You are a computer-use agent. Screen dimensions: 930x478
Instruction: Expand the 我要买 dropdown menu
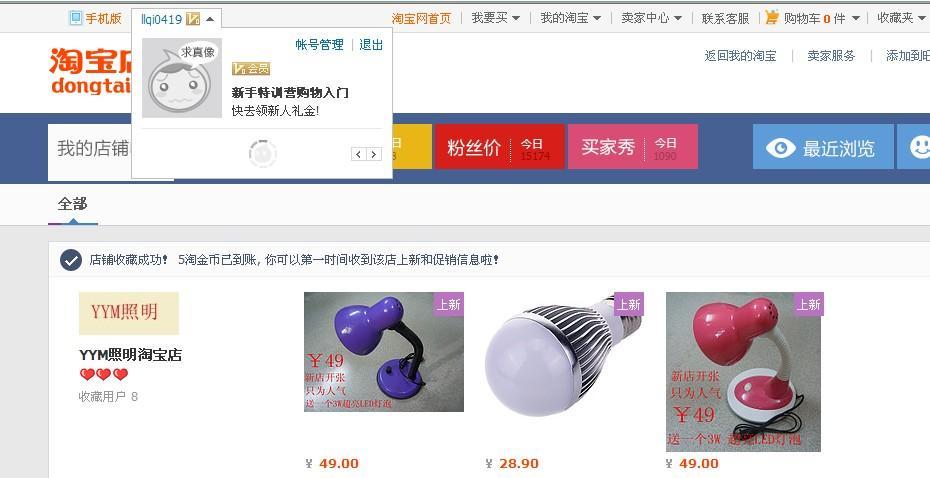tap(496, 18)
